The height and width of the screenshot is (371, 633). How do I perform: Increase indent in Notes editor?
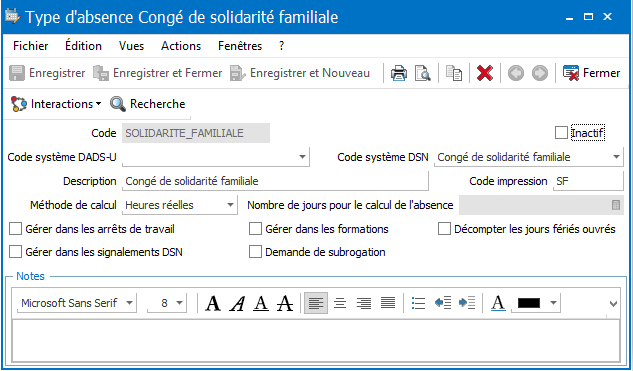click(467, 303)
